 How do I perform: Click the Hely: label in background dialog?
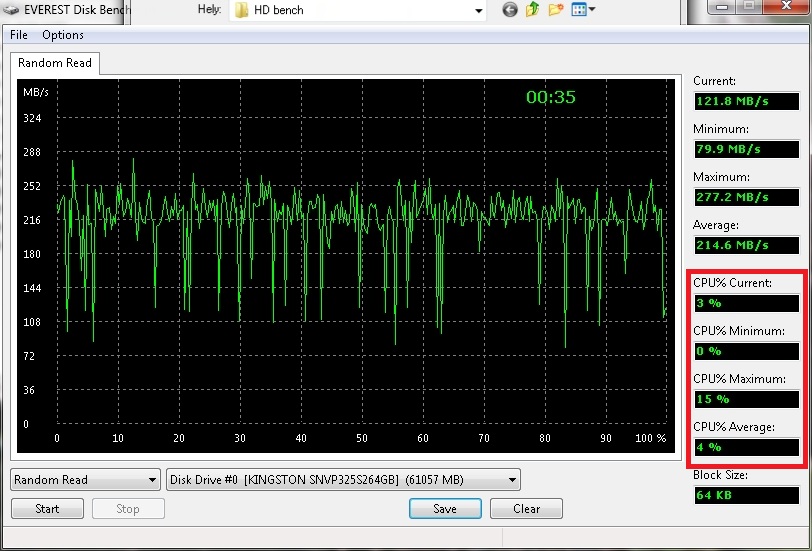coord(209,9)
